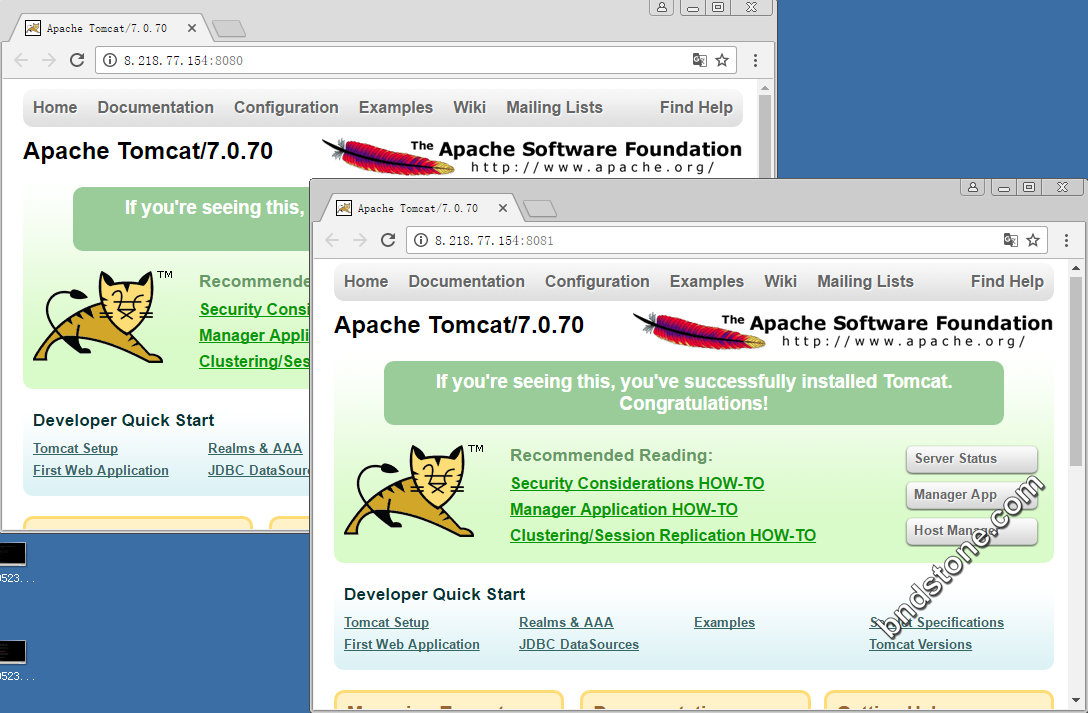Open Home in the 8081 window nav bar
Screen dimensions: 1088x713
[366, 282]
